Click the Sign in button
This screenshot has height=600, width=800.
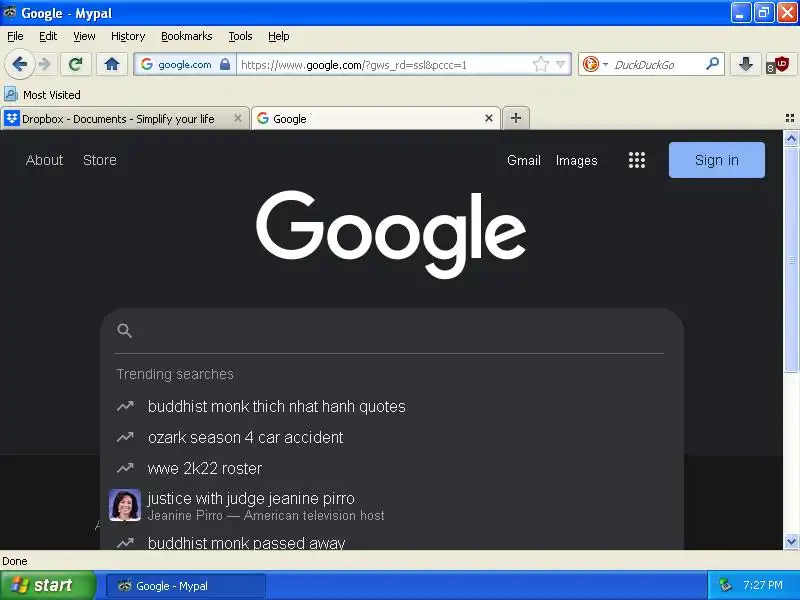[x=717, y=160]
